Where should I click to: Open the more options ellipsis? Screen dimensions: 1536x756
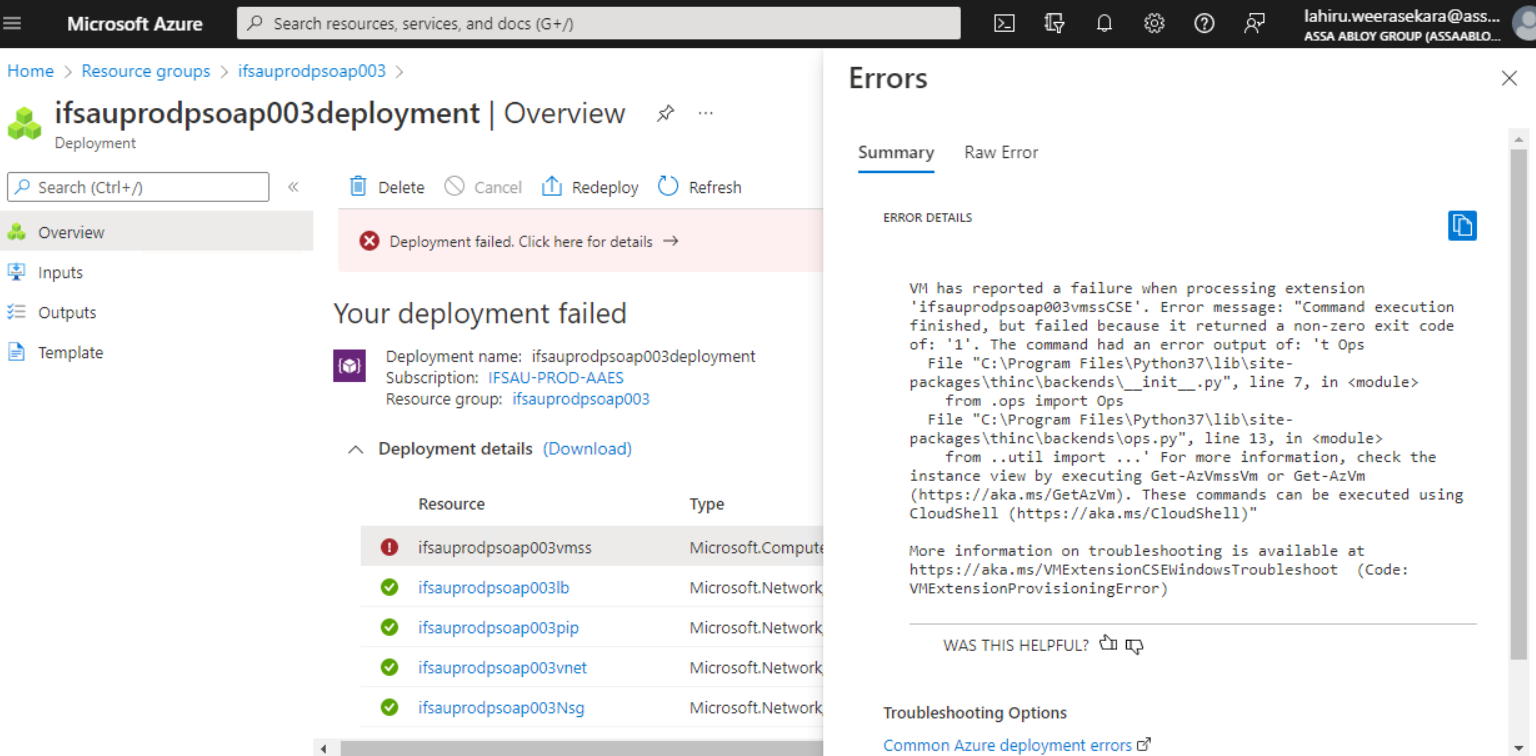706,113
